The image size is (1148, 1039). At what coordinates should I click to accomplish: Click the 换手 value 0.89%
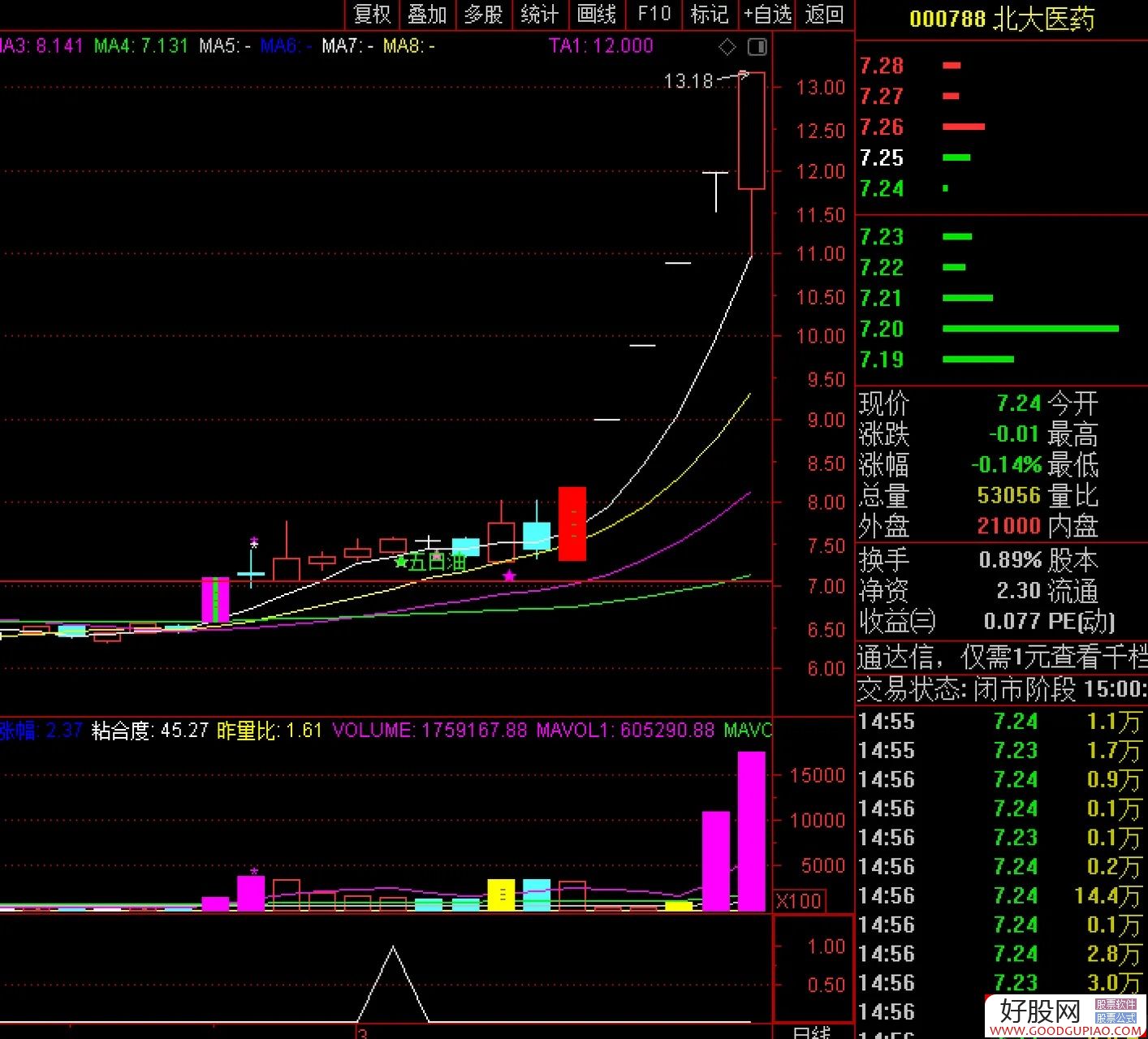pos(1010,560)
